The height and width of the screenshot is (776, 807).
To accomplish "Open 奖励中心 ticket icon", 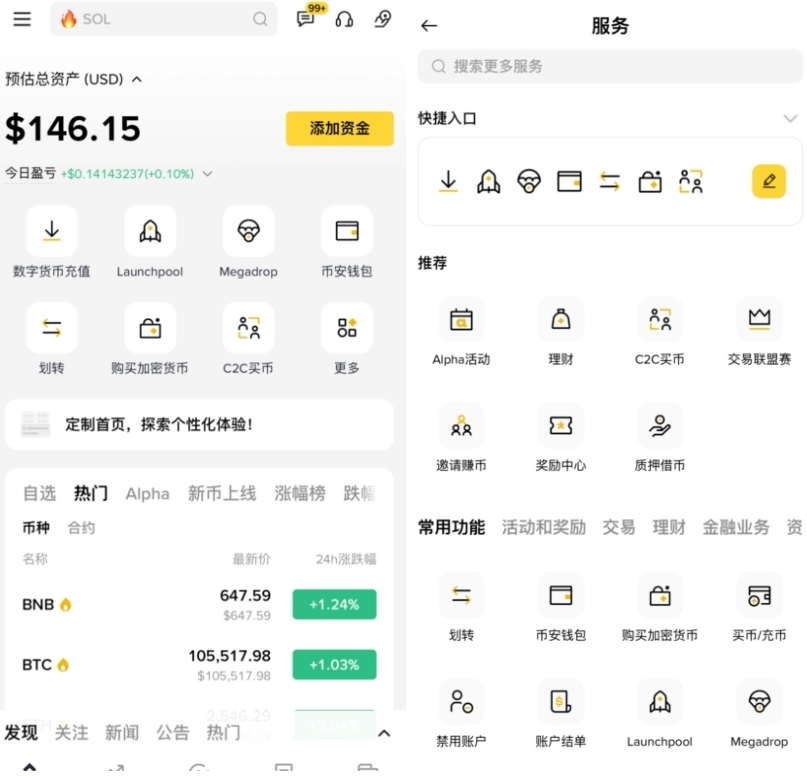I will (x=560, y=426).
